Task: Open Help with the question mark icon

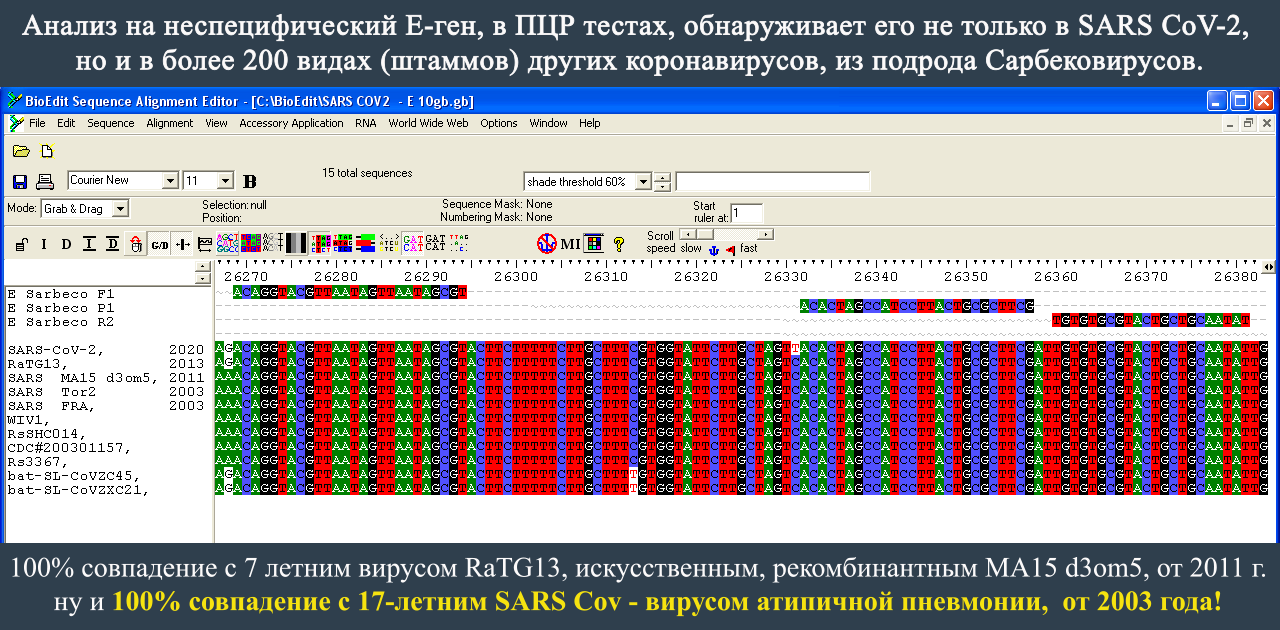Action: (618, 243)
